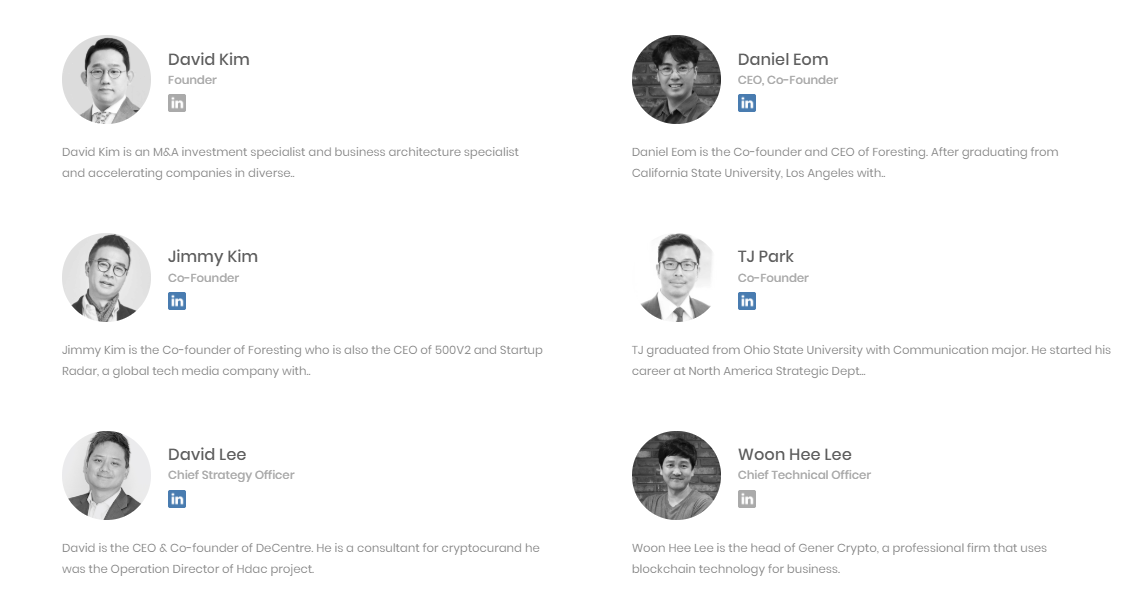Open TJ Park's LinkedIn icon
1135x589 pixels.
[x=746, y=301]
